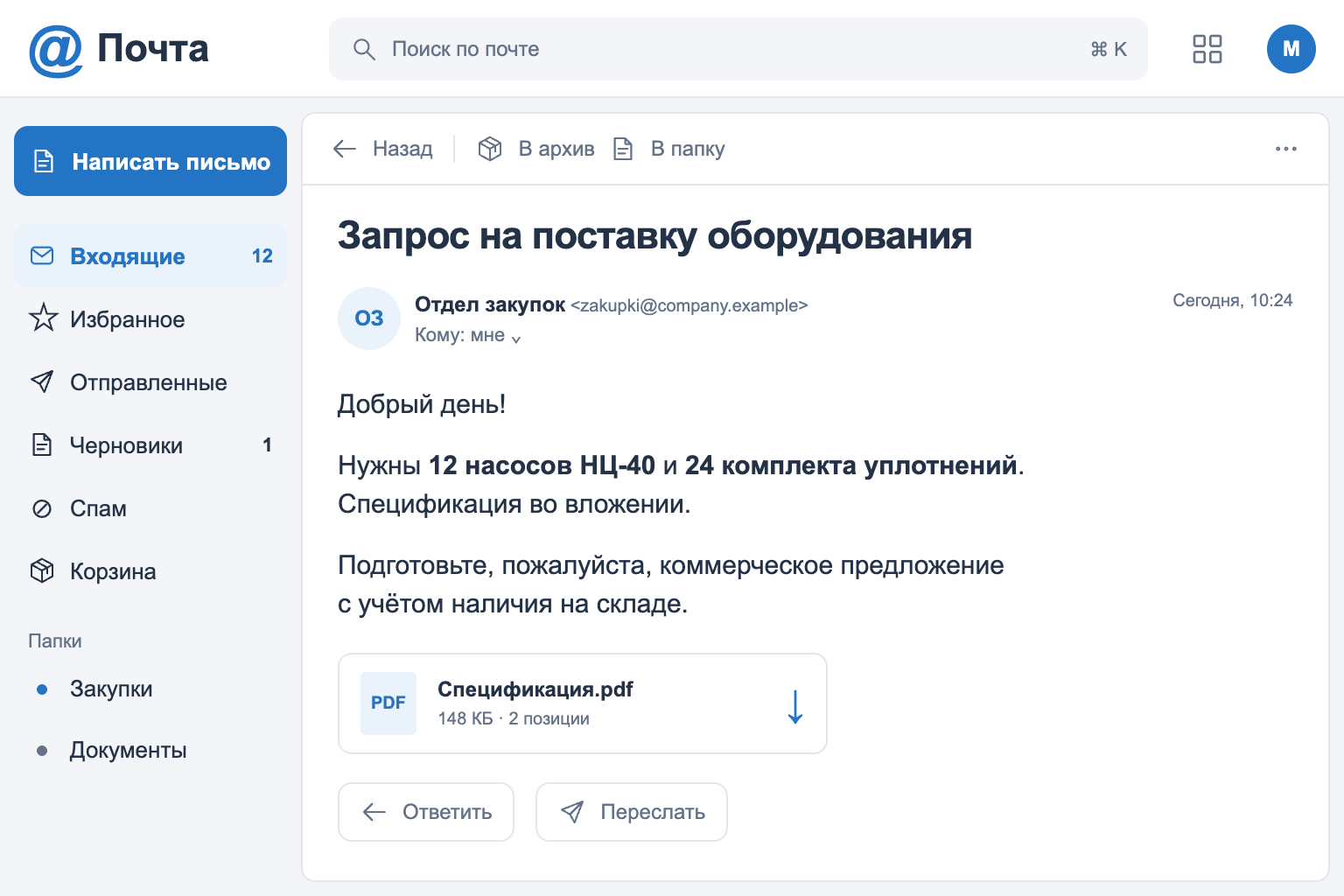
Task: Go to Избранное folder
Action: click(150, 318)
